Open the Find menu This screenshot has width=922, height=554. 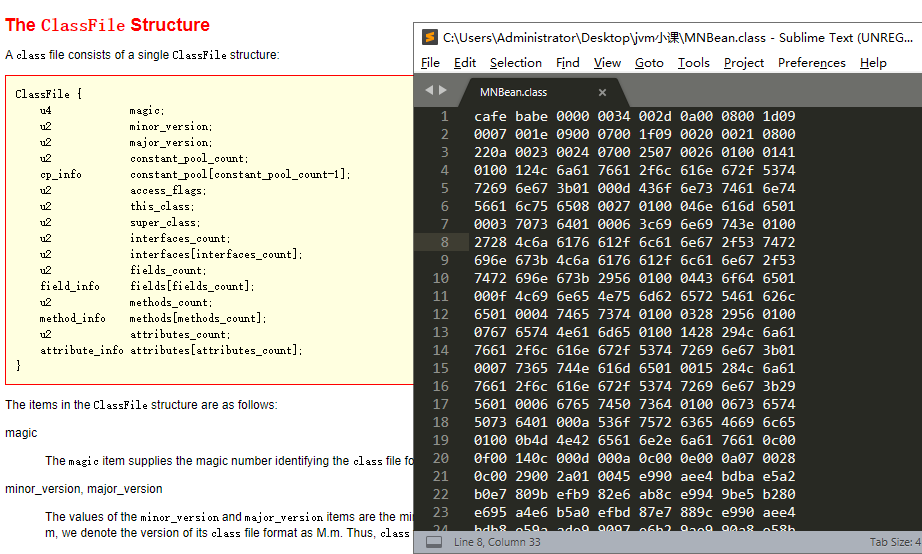click(x=568, y=63)
